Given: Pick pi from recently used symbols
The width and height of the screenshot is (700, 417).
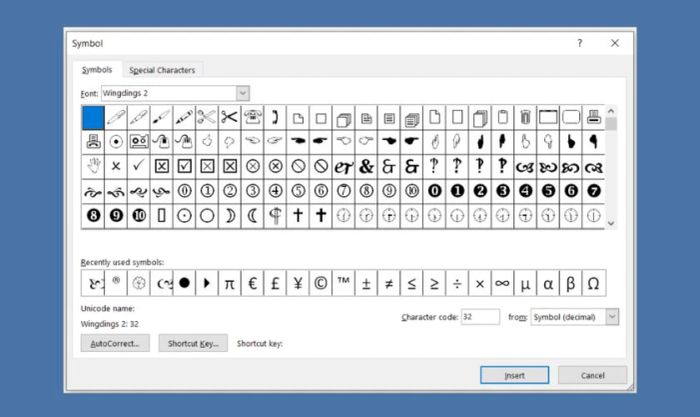Looking at the screenshot, I should 229,283.
